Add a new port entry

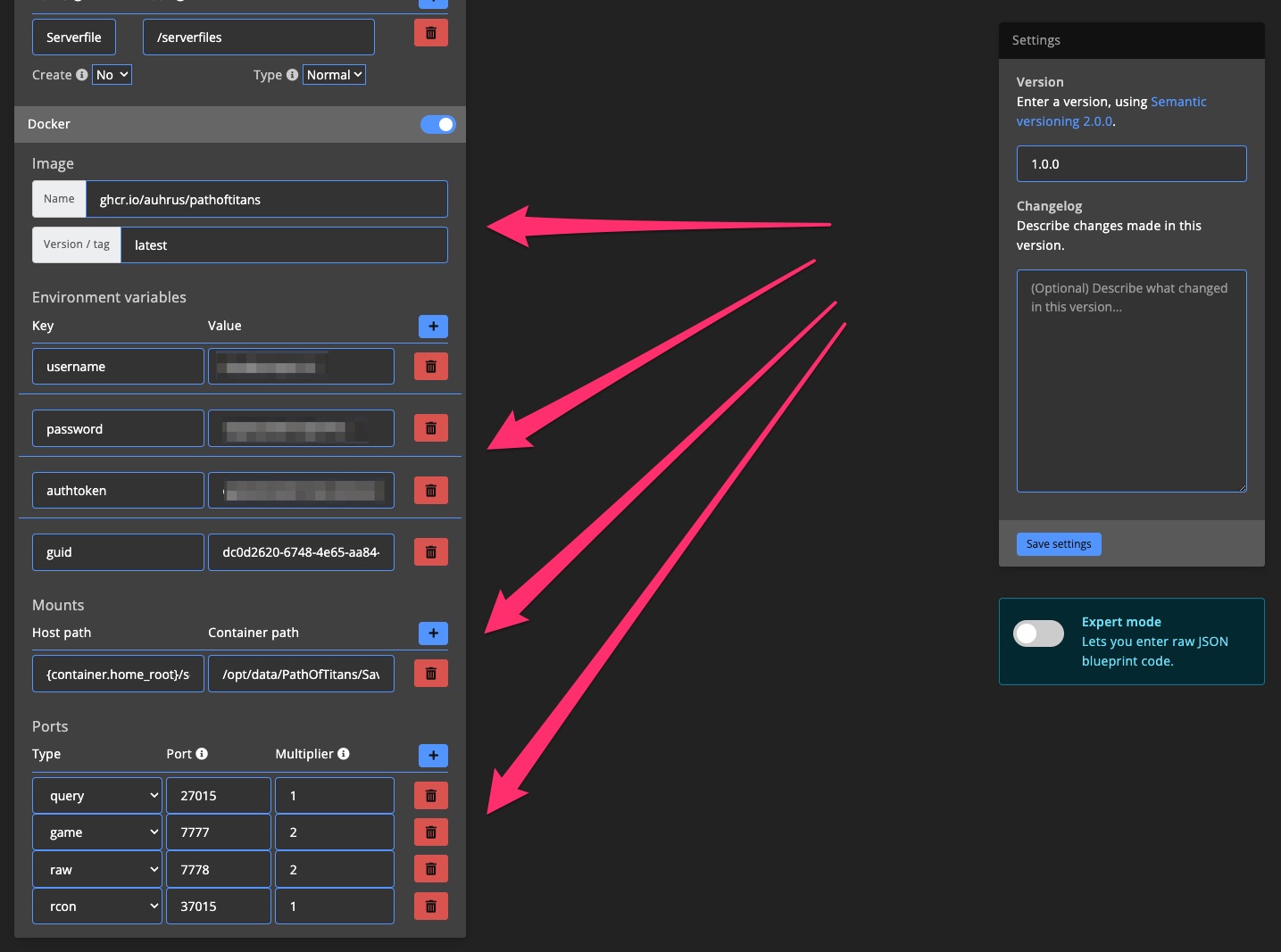(x=433, y=755)
